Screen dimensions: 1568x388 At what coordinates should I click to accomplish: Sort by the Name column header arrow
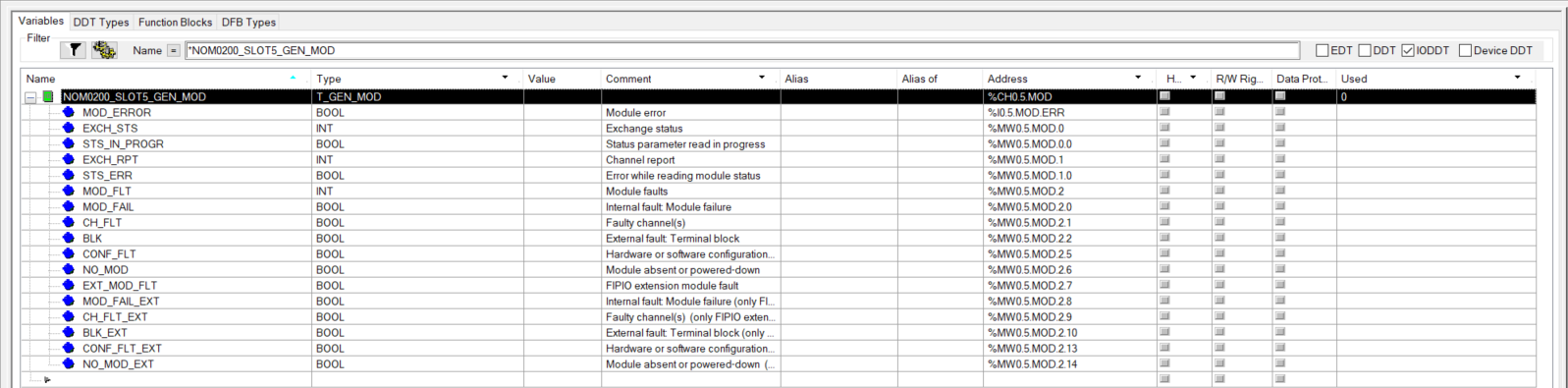click(293, 78)
